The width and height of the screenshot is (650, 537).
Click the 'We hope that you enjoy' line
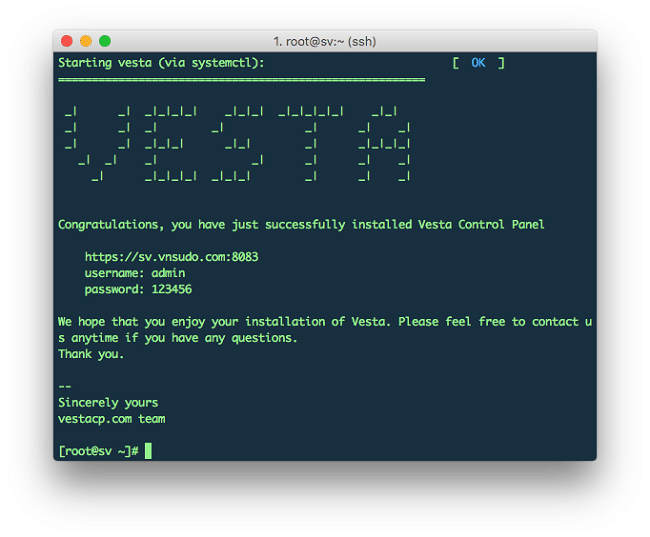pyautogui.click(x=325, y=322)
